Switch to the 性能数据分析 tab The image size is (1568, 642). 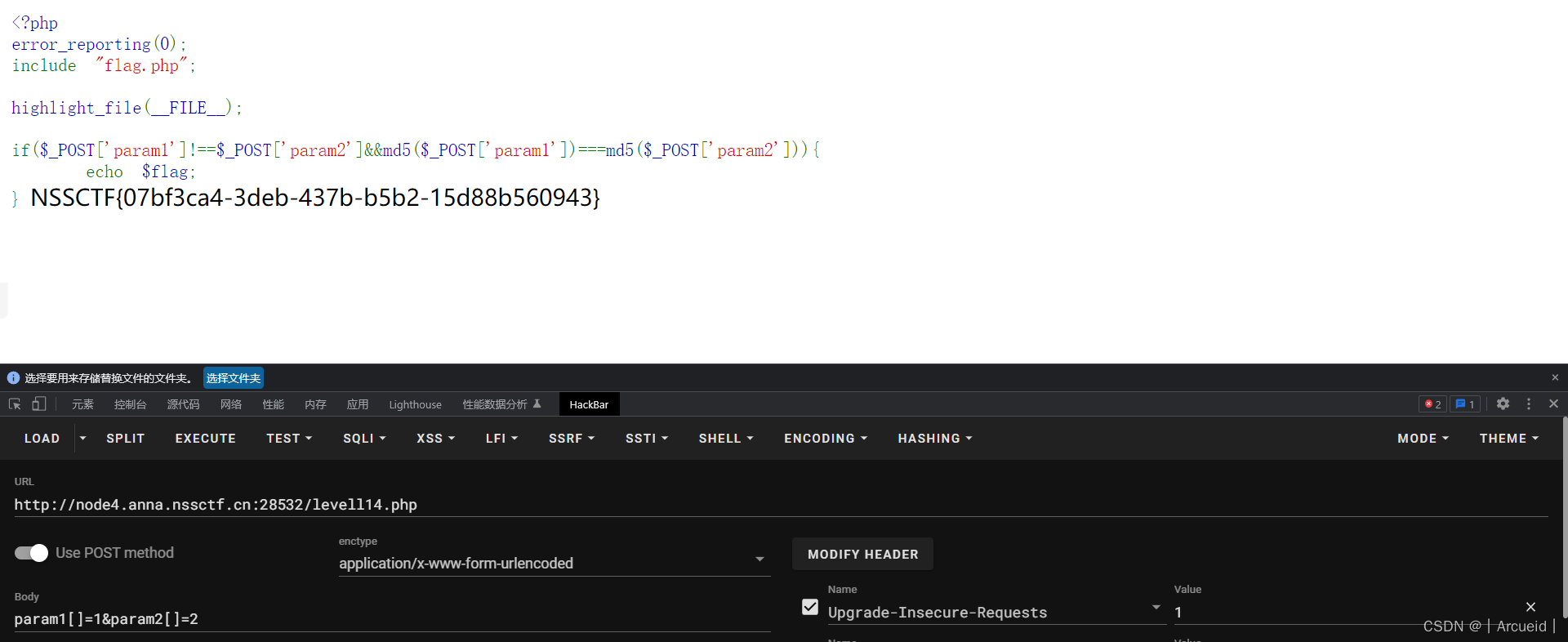501,404
